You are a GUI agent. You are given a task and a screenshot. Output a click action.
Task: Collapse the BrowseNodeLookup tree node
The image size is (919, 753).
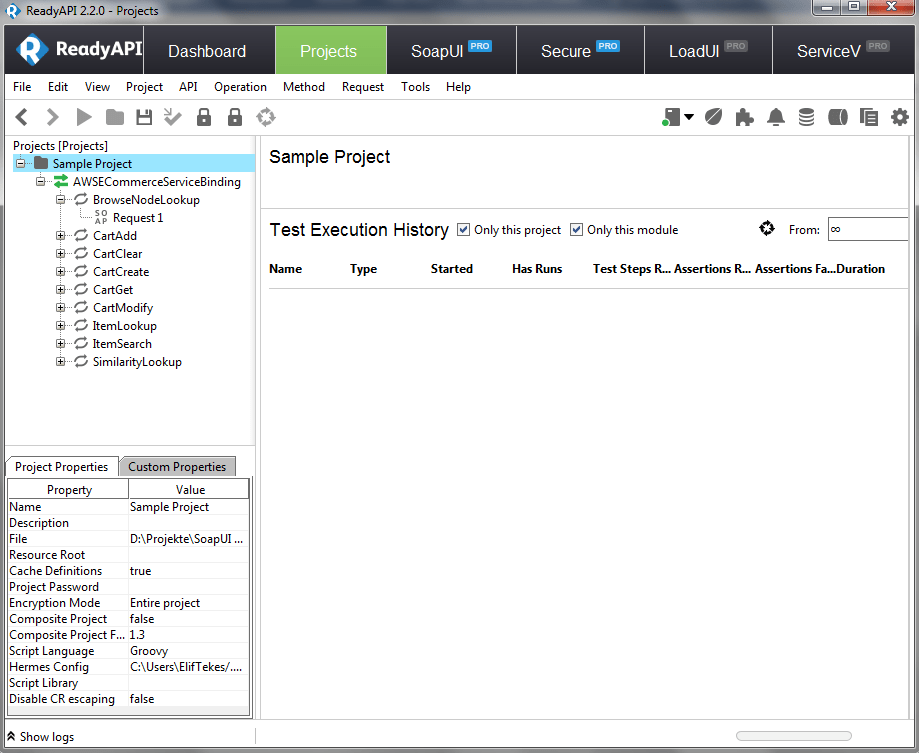(x=61, y=200)
